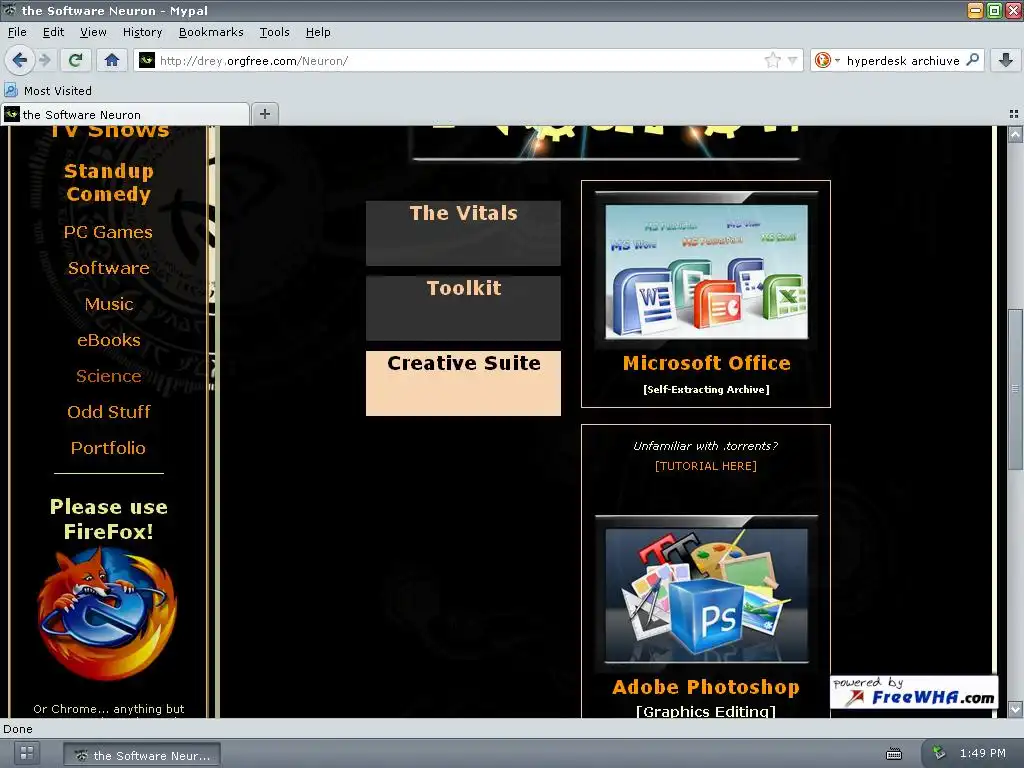Click the forward navigation arrow
The image size is (1024, 768).
coord(44,61)
